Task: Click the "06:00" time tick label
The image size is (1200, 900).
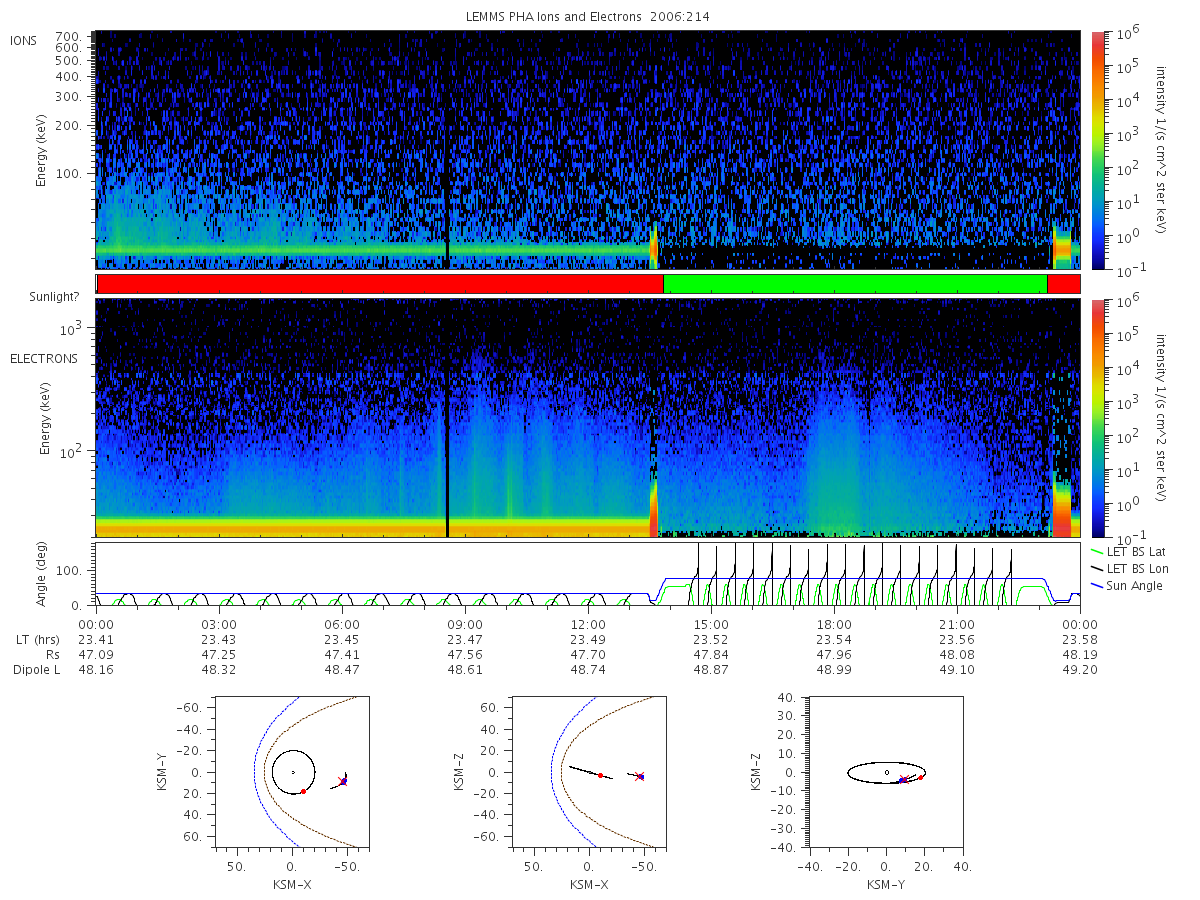Action: (x=342, y=625)
